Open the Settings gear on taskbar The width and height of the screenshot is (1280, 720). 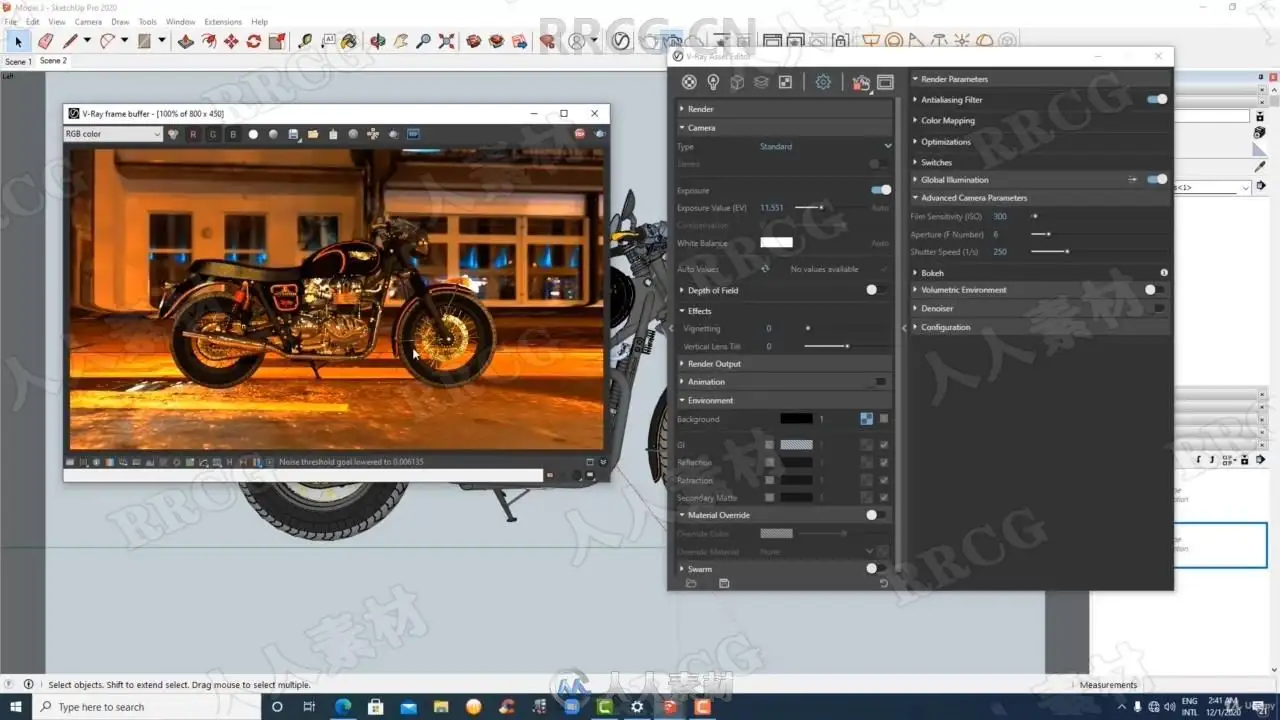pyautogui.click(x=637, y=707)
